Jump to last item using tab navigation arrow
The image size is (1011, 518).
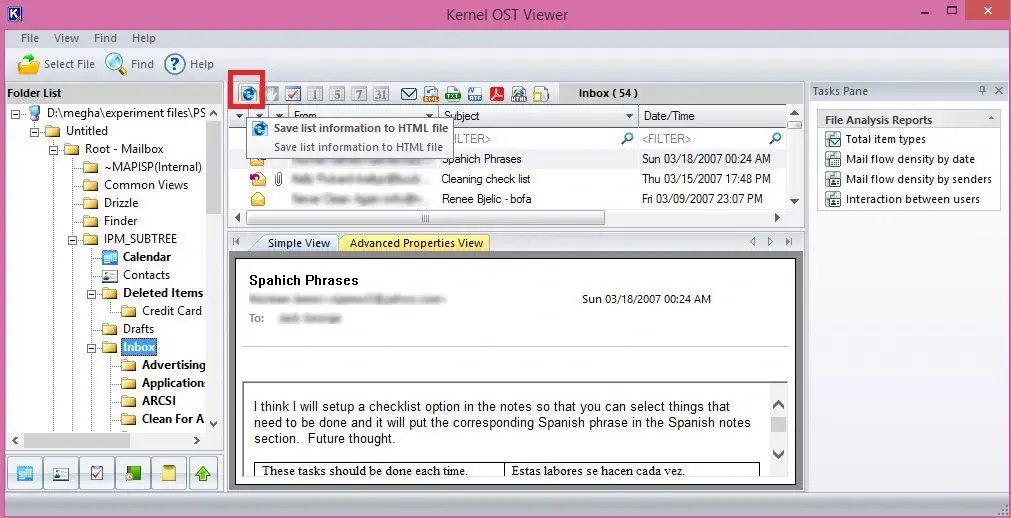[789, 242]
